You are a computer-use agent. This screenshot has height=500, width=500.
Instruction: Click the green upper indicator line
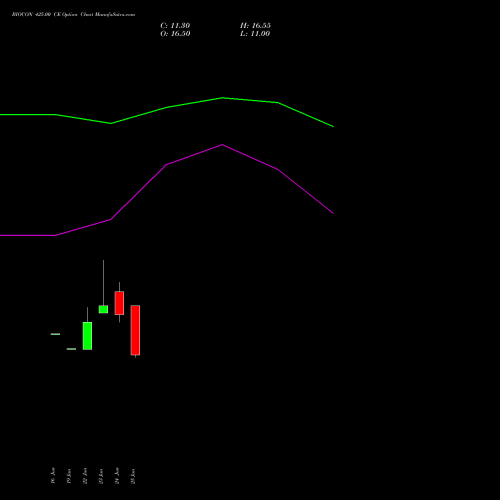tap(167, 107)
